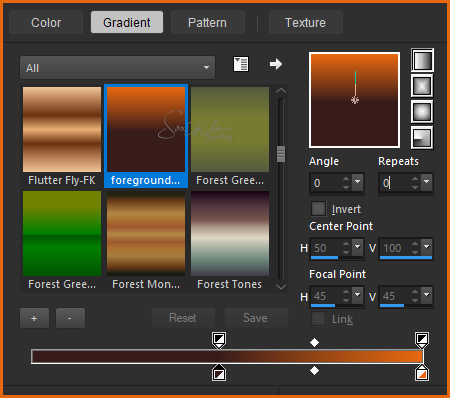Toggle the Invert checkbox
450x398 pixels.
pyautogui.click(x=318, y=209)
